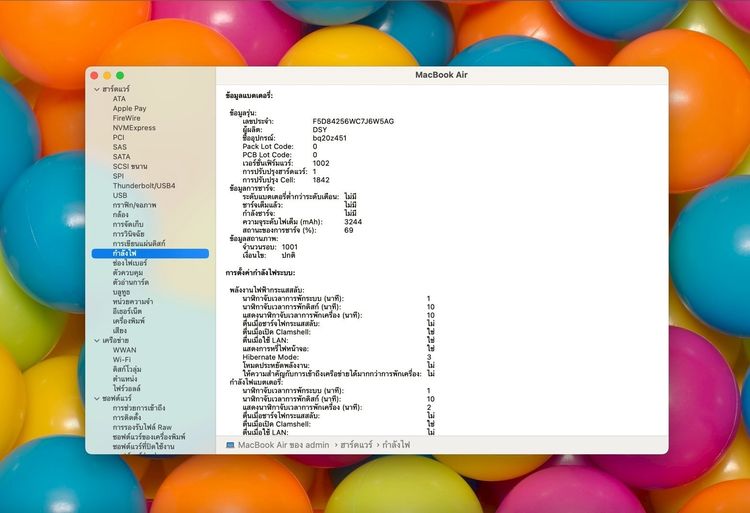Select FireWire in the hardware list

[126, 118]
